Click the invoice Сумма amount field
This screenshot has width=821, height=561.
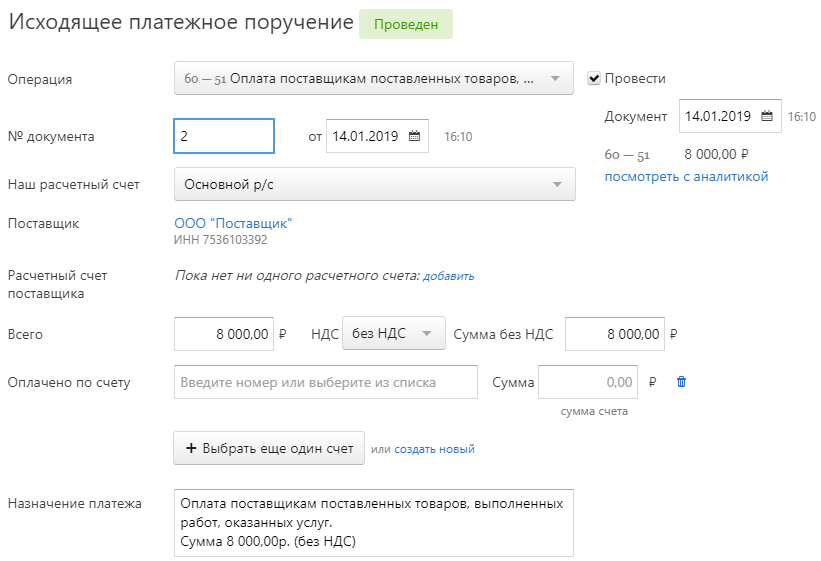(587, 382)
